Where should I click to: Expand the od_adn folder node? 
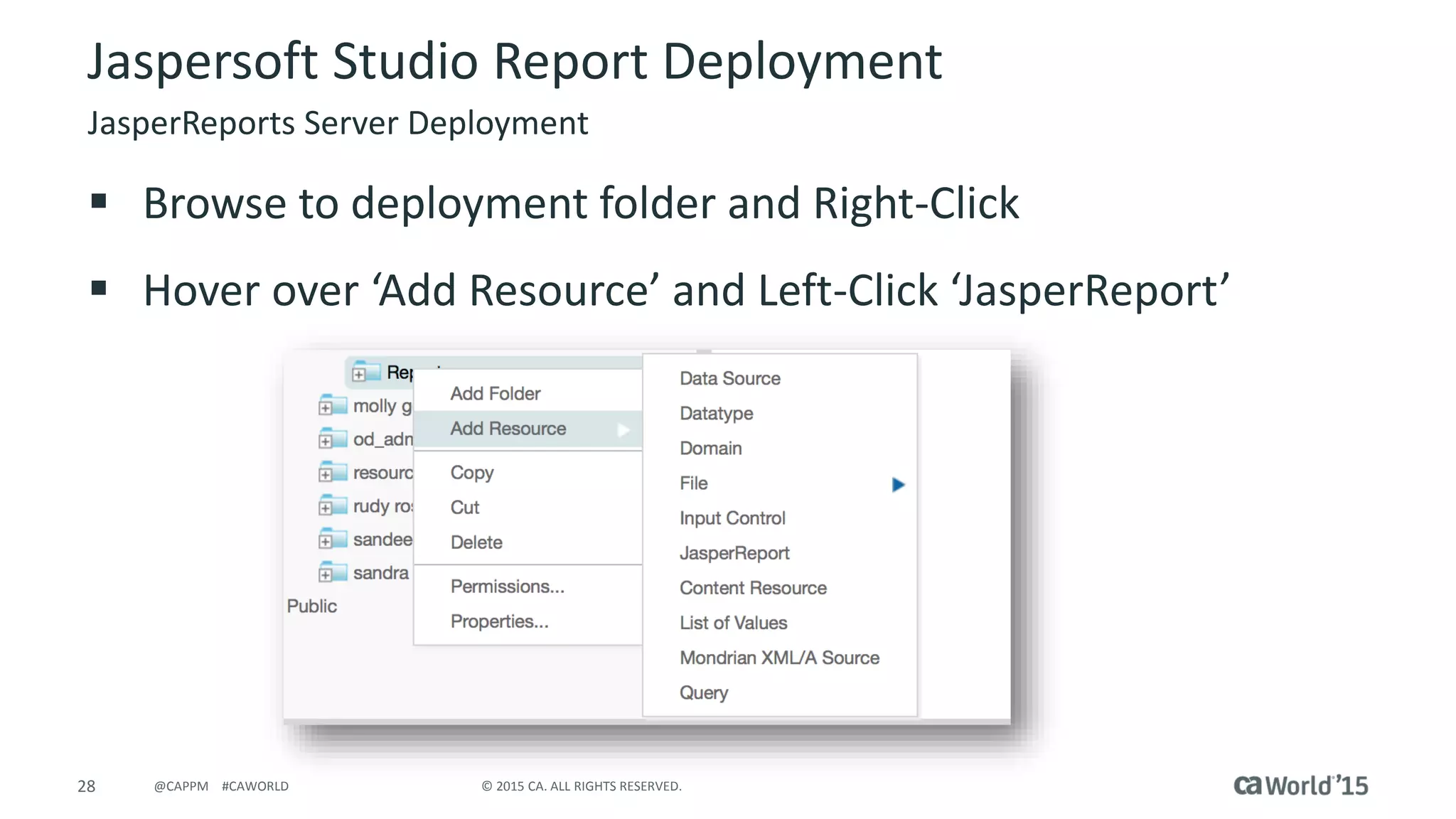tap(325, 441)
